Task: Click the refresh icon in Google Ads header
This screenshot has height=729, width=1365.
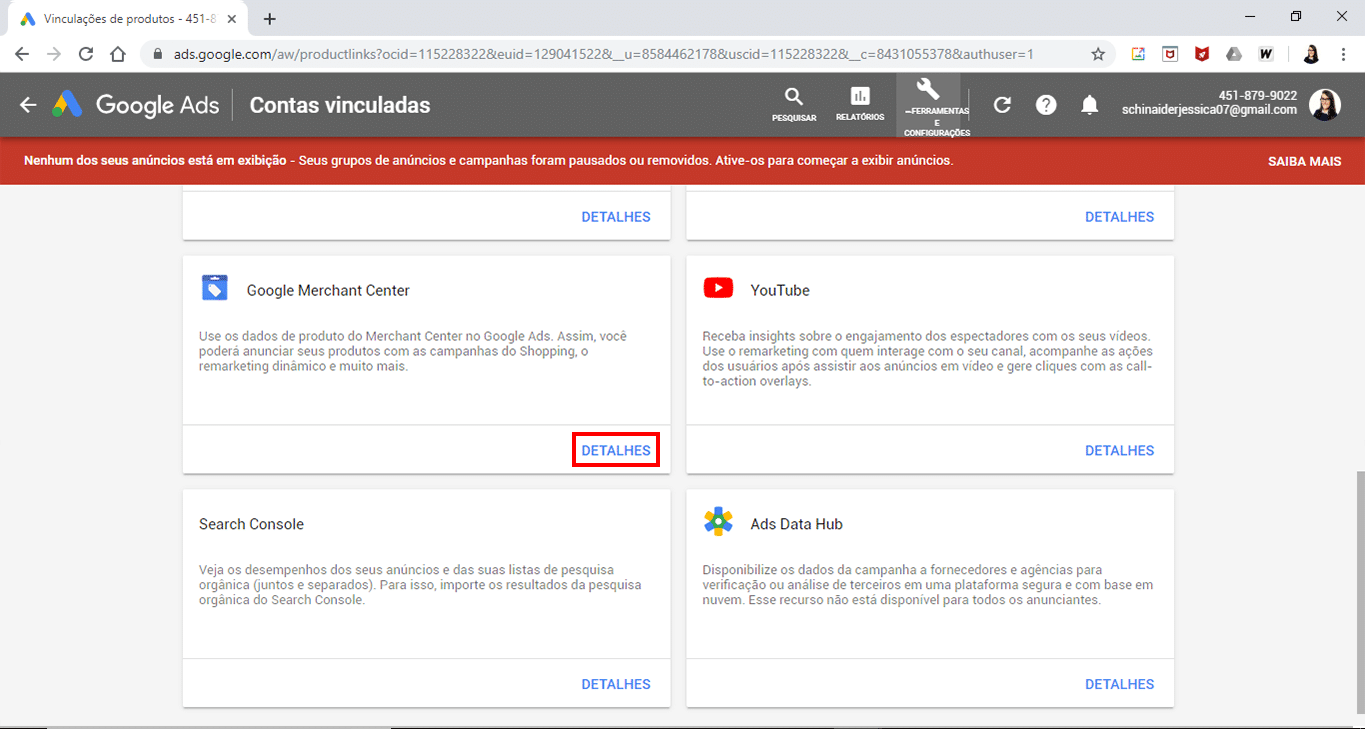Action: pos(1002,105)
